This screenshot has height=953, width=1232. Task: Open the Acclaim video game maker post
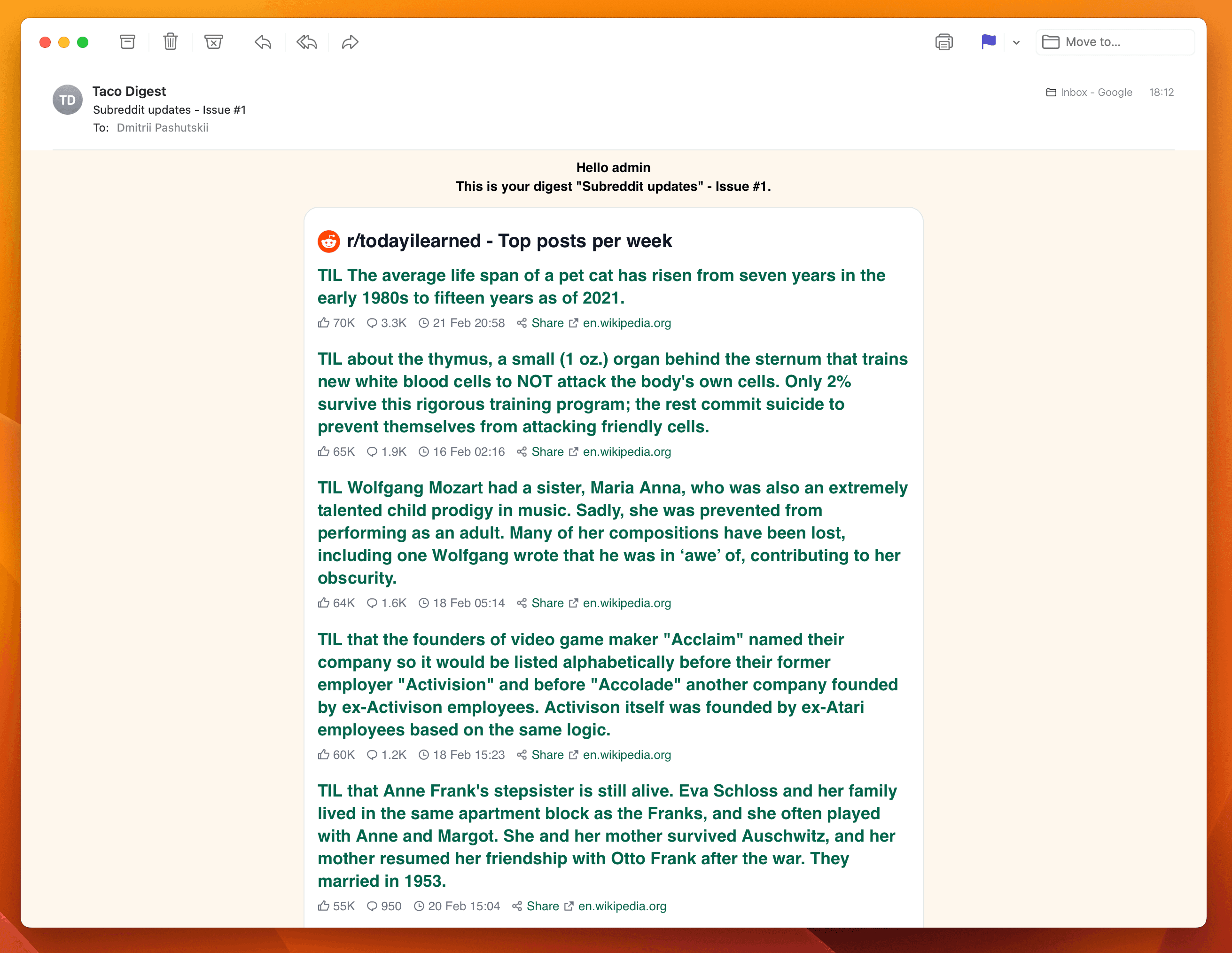pos(608,684)
